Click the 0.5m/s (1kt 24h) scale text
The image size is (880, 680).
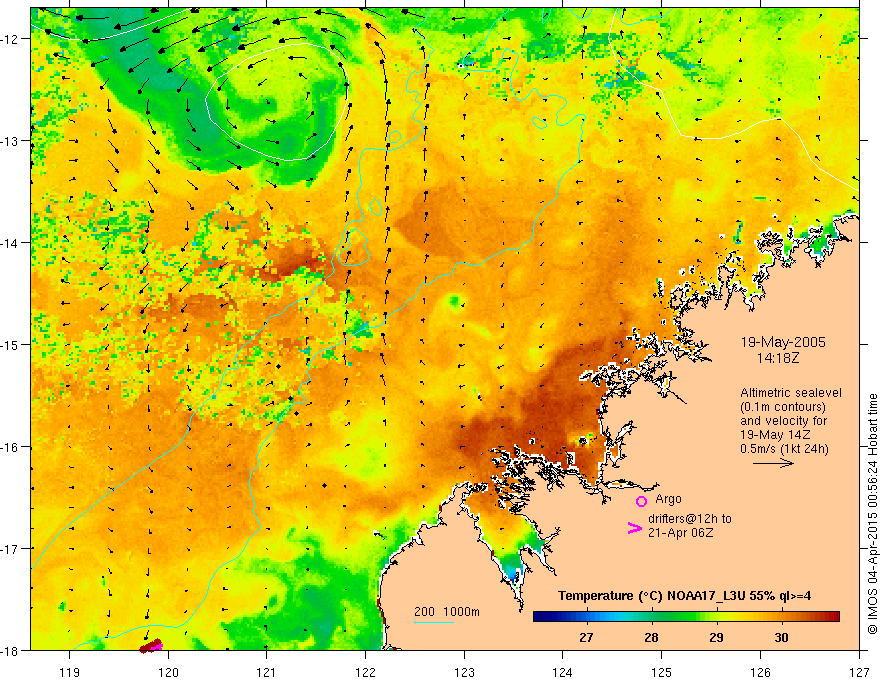[x=784, y=449]
